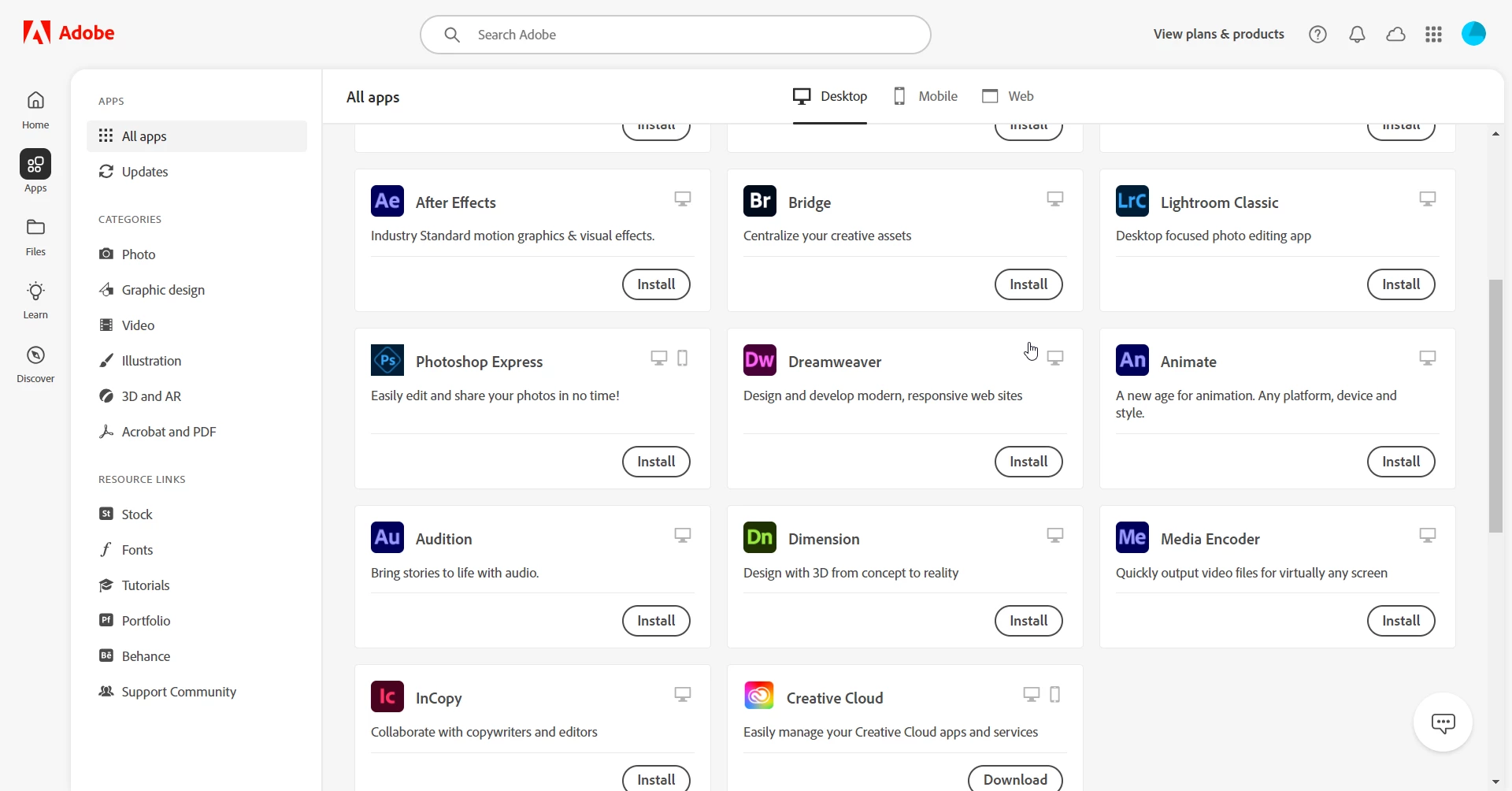The image size is (1512, 791).
Task: Click the Creative Cloud desktop platform icon
Action: 1031,694
